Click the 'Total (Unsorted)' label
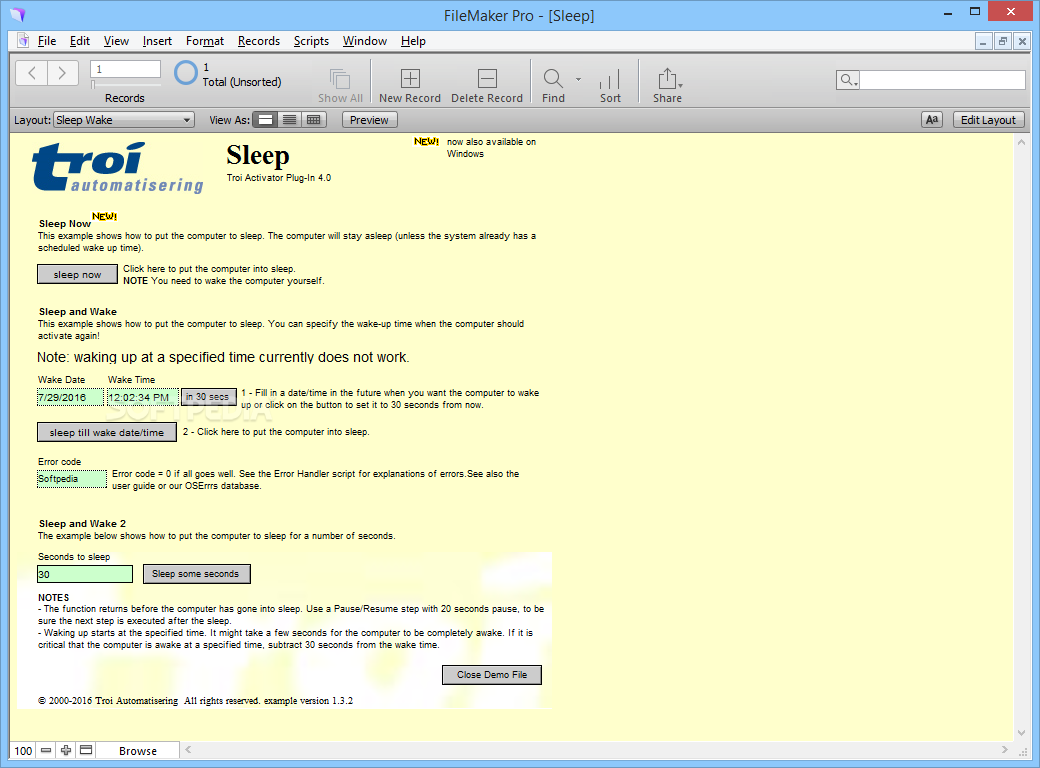The width and height of the screenshot is (1040, 768). pos(241,82)
